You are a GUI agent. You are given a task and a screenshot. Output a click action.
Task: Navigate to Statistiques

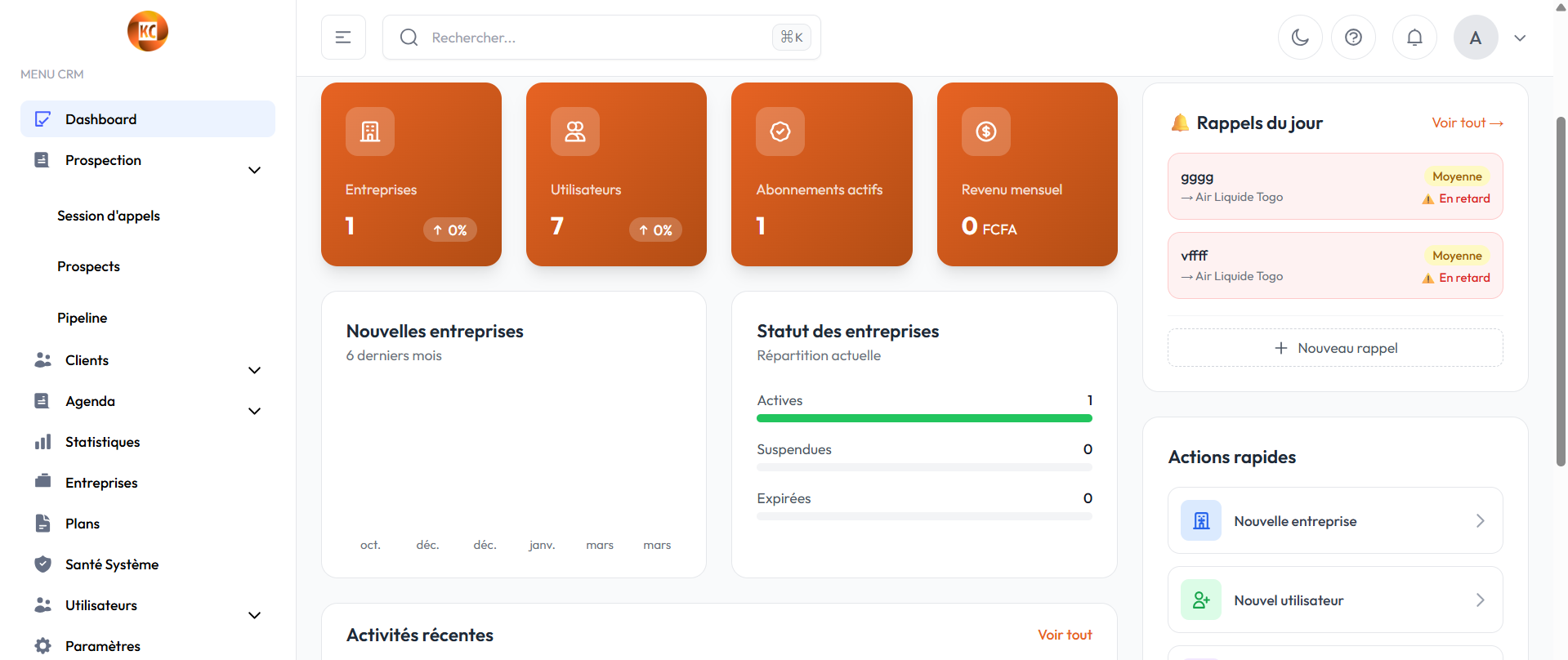pyautogui.click(x=102, y=442)
